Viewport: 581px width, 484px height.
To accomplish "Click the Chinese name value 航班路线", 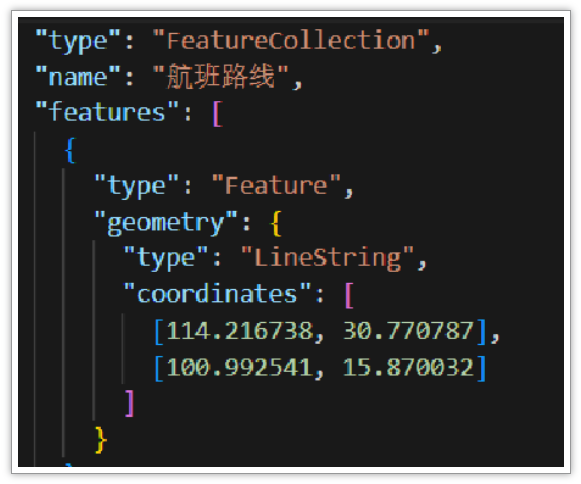I will (x=221, y=77).
